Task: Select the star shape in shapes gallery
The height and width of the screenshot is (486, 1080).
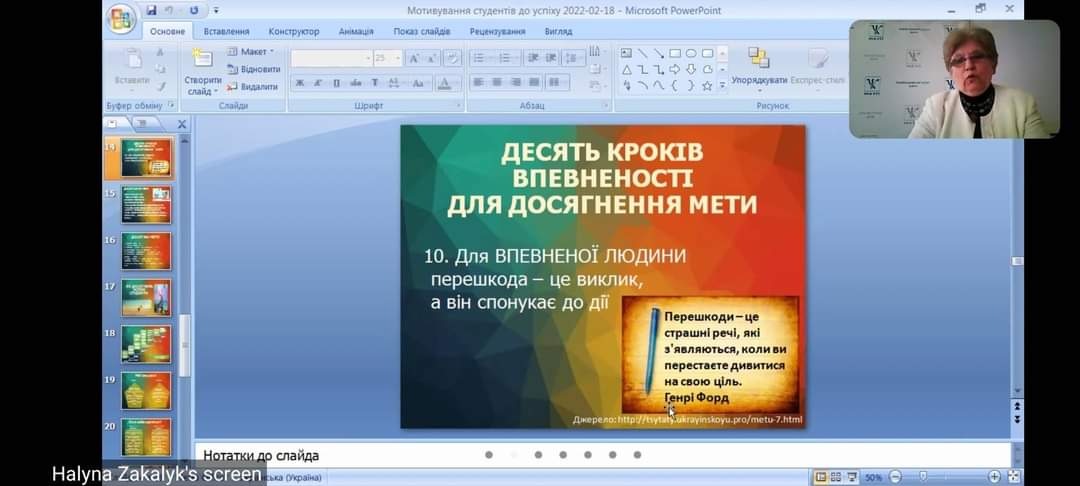Action: pyautogui.click(x=707, y=86)
